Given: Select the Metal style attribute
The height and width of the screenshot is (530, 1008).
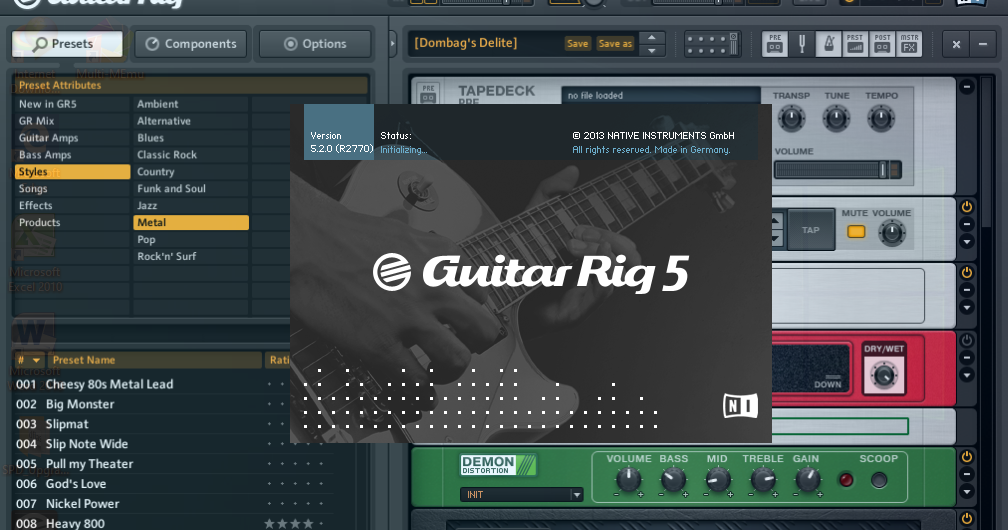Looking at the screenshot, I should tap(191, 223).
